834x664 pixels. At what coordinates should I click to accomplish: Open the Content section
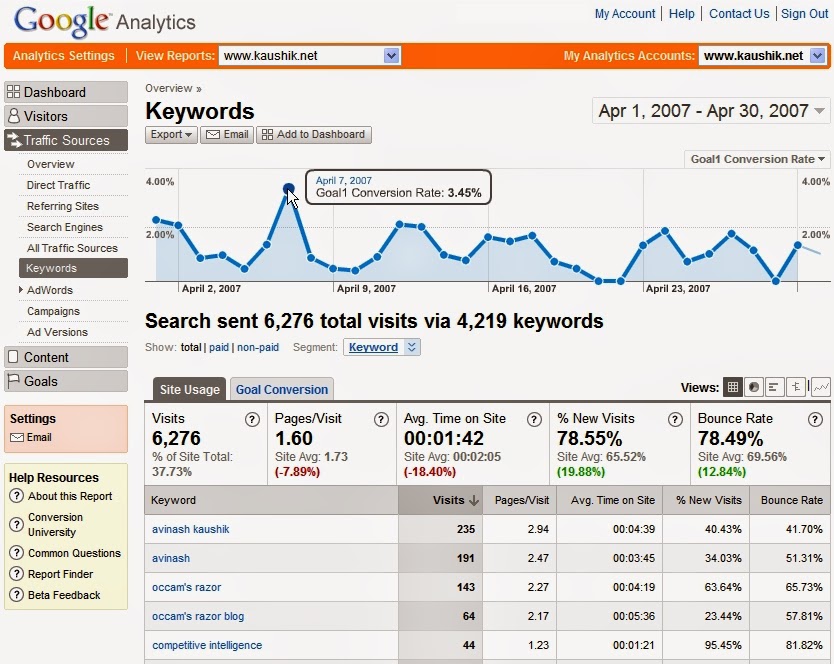pos(66,357)
